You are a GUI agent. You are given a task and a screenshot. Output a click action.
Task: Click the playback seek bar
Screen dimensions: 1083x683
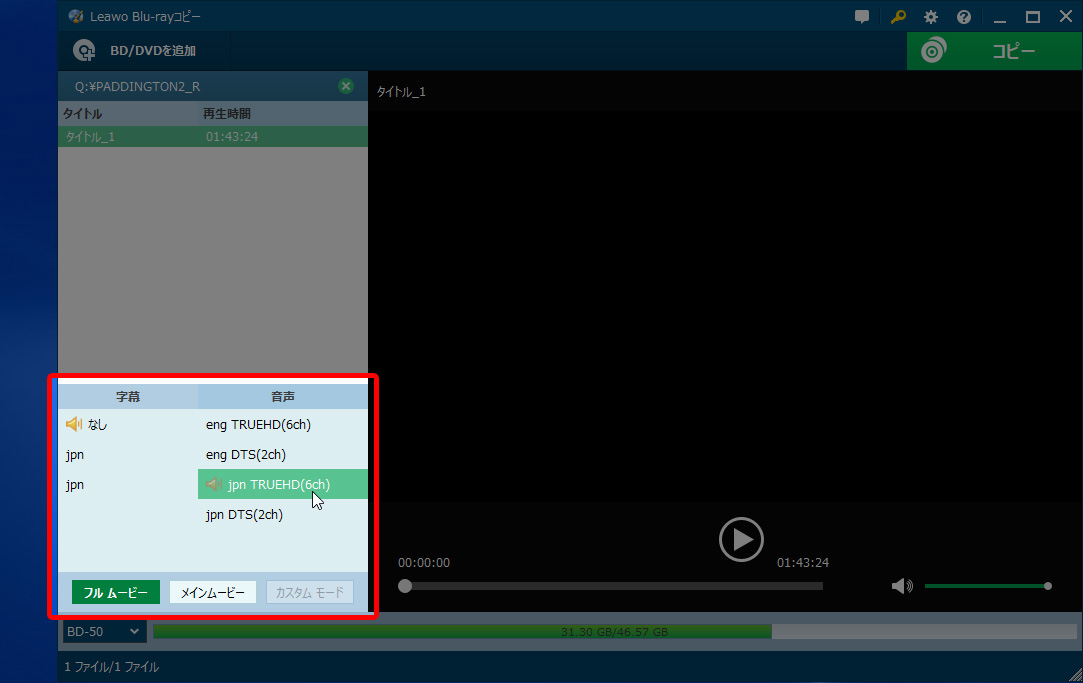[612, 586]
